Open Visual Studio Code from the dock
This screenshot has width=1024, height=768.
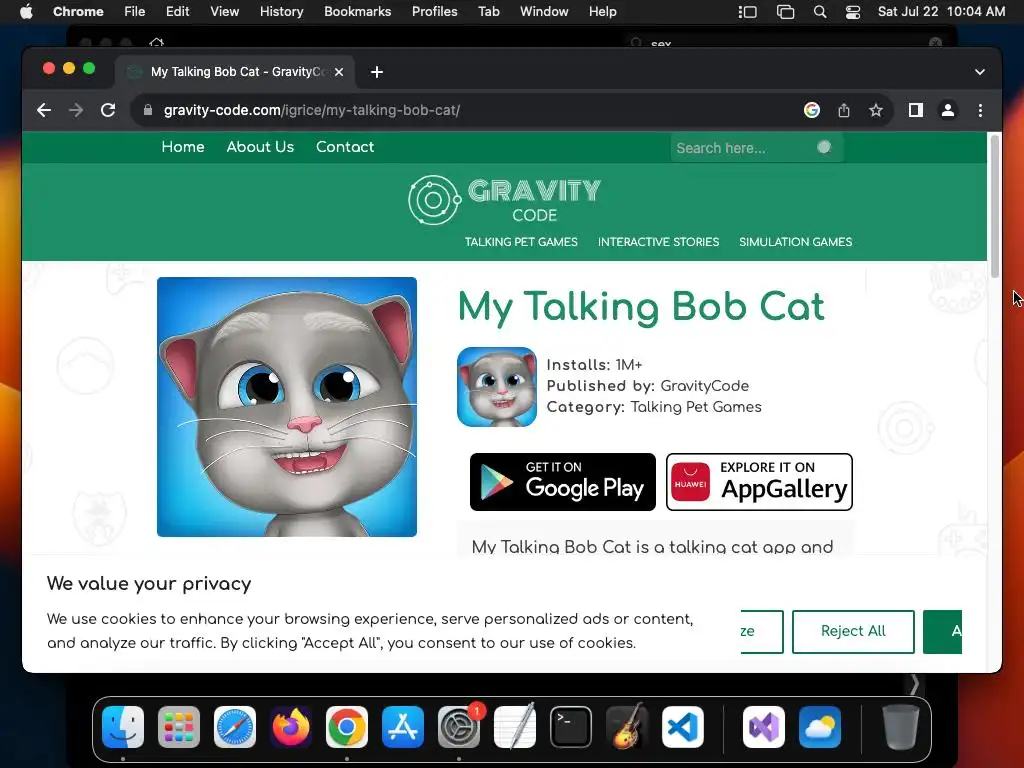pyautogui.click(x=683, y=726)
